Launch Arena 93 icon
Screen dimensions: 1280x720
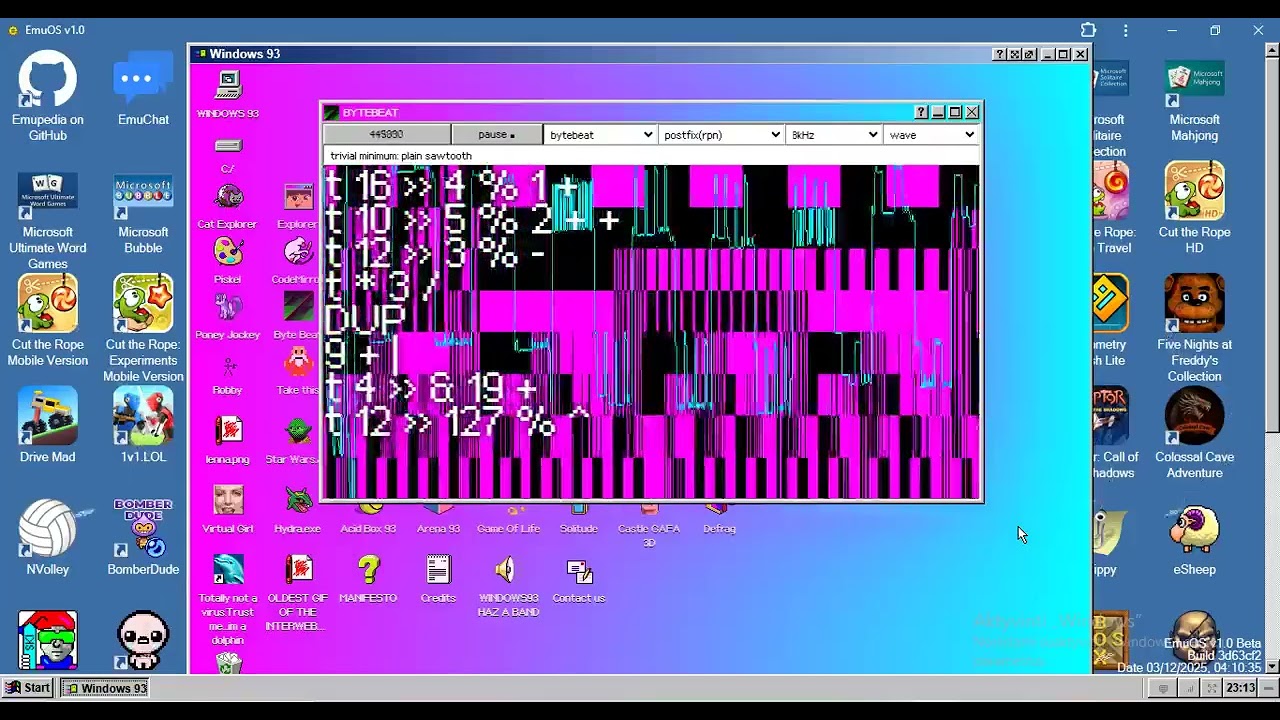click(438, 520)
